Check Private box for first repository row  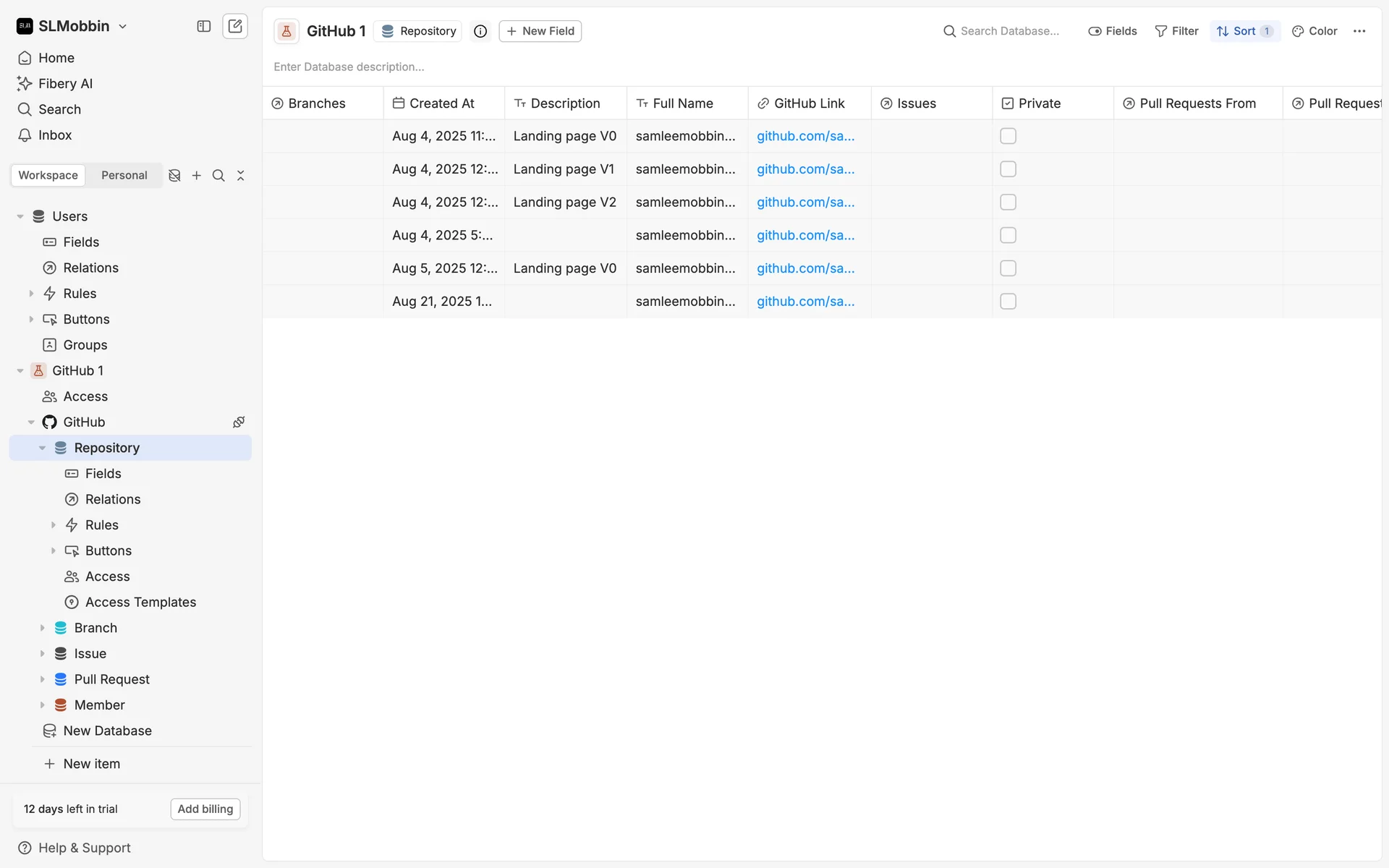1008,136
